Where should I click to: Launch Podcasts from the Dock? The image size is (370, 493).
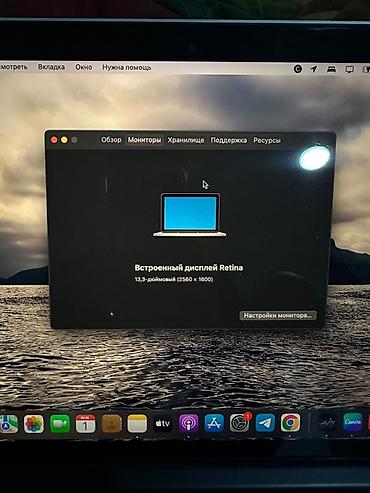tap(188, 424)
